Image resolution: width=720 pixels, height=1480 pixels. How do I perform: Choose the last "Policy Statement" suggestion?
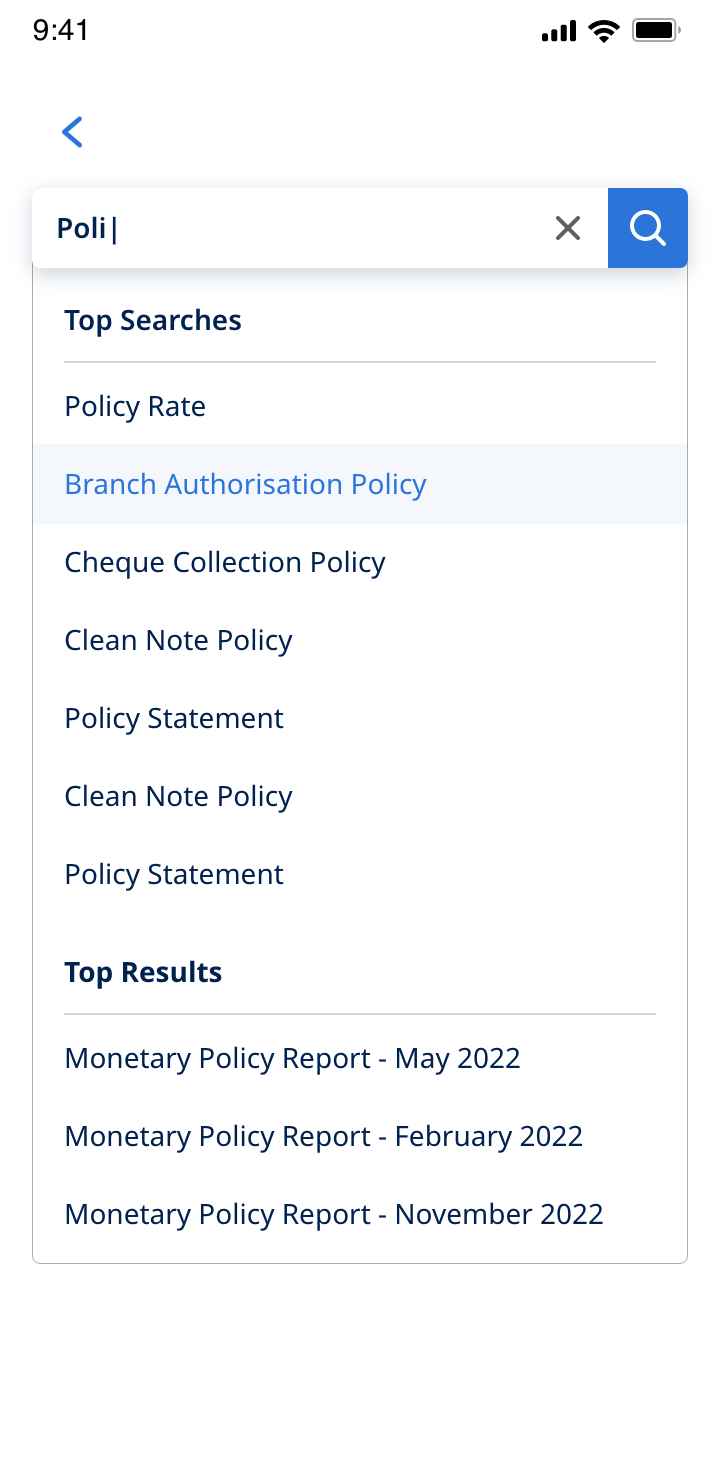tap(174, 874)
